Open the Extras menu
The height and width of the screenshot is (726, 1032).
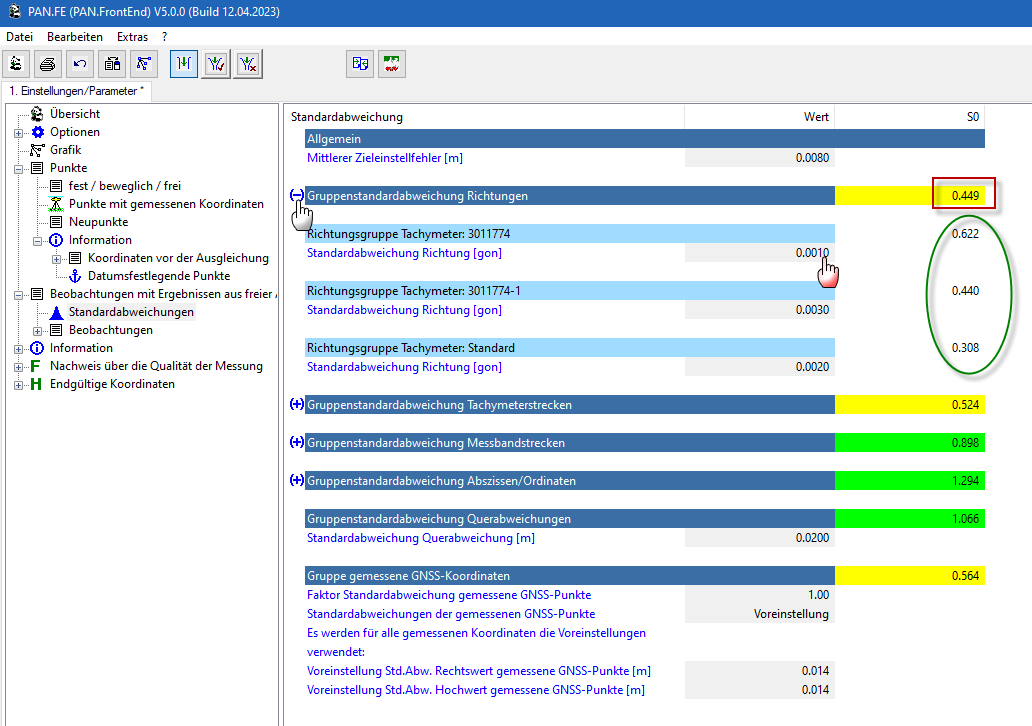click(132, 36)
